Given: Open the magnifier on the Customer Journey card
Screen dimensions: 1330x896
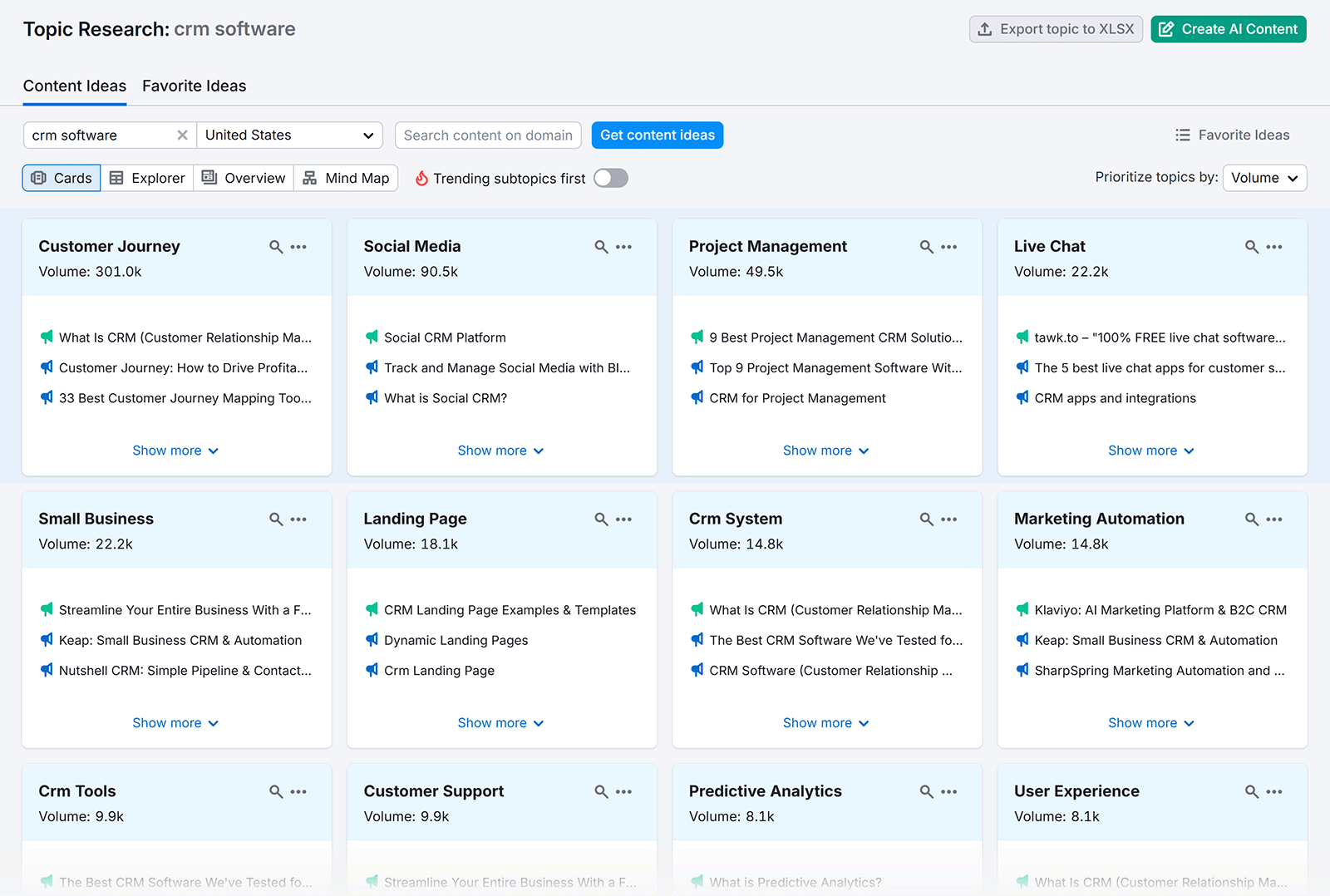Looking at the screenshot, I should [x=274, y=247].
